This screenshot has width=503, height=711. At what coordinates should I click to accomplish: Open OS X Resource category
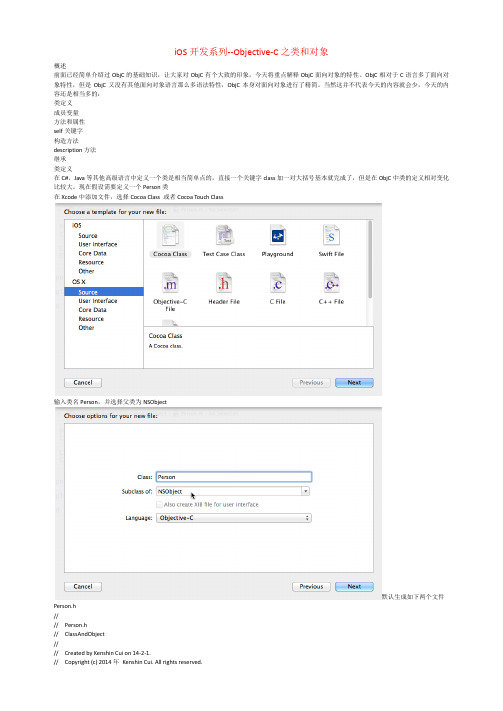(91, 319)
